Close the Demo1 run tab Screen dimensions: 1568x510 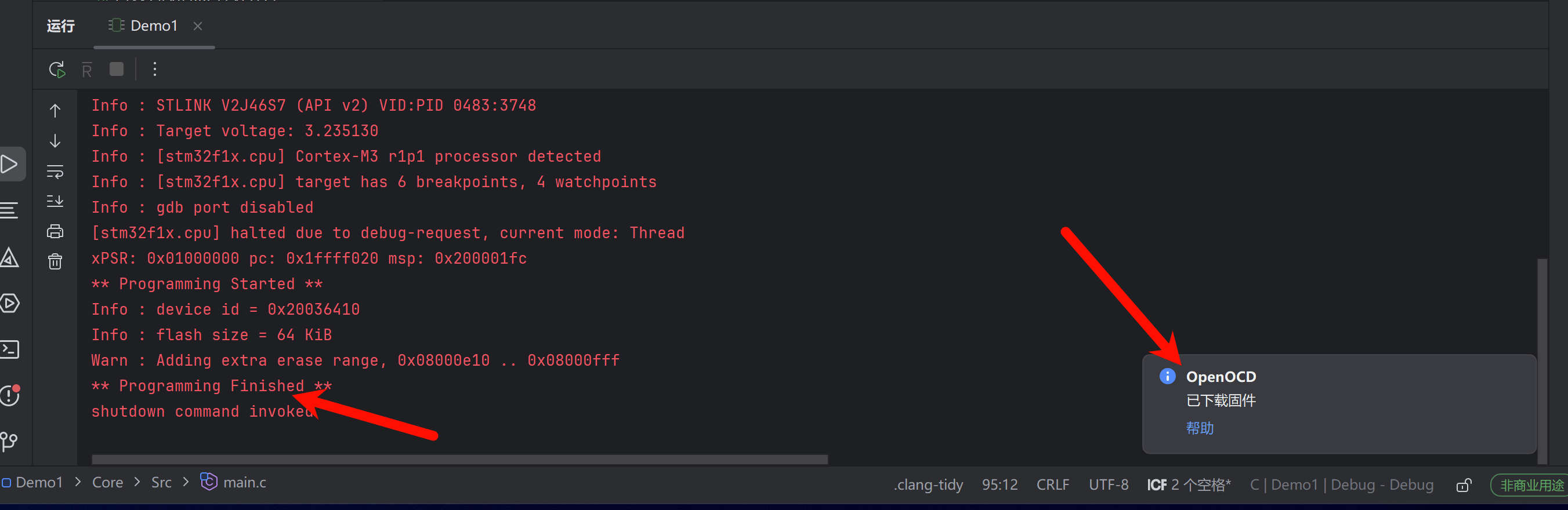click(197, 25)
